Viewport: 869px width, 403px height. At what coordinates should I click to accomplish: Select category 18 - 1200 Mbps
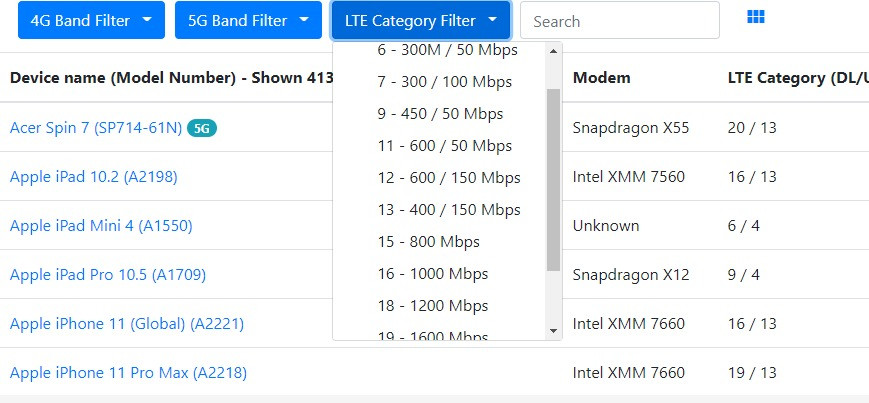point(433,306)
